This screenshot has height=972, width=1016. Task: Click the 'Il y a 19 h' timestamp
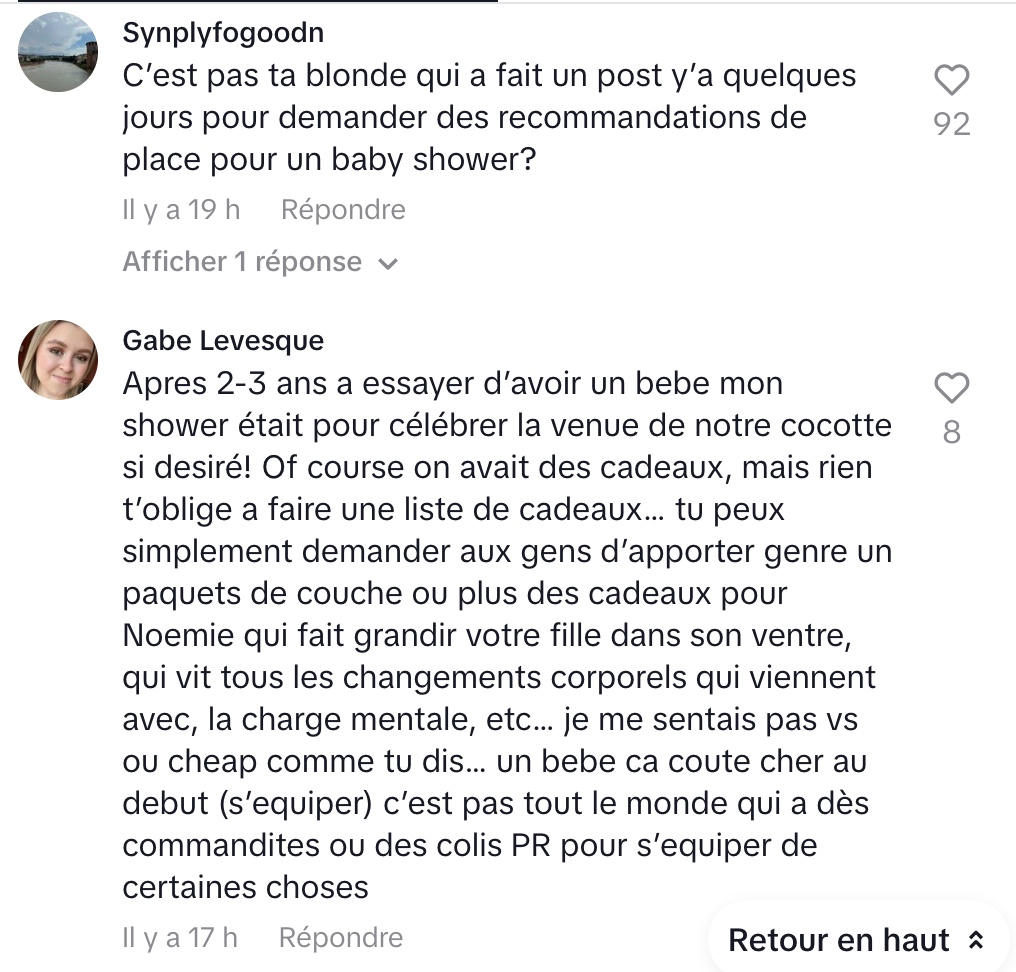181,210
